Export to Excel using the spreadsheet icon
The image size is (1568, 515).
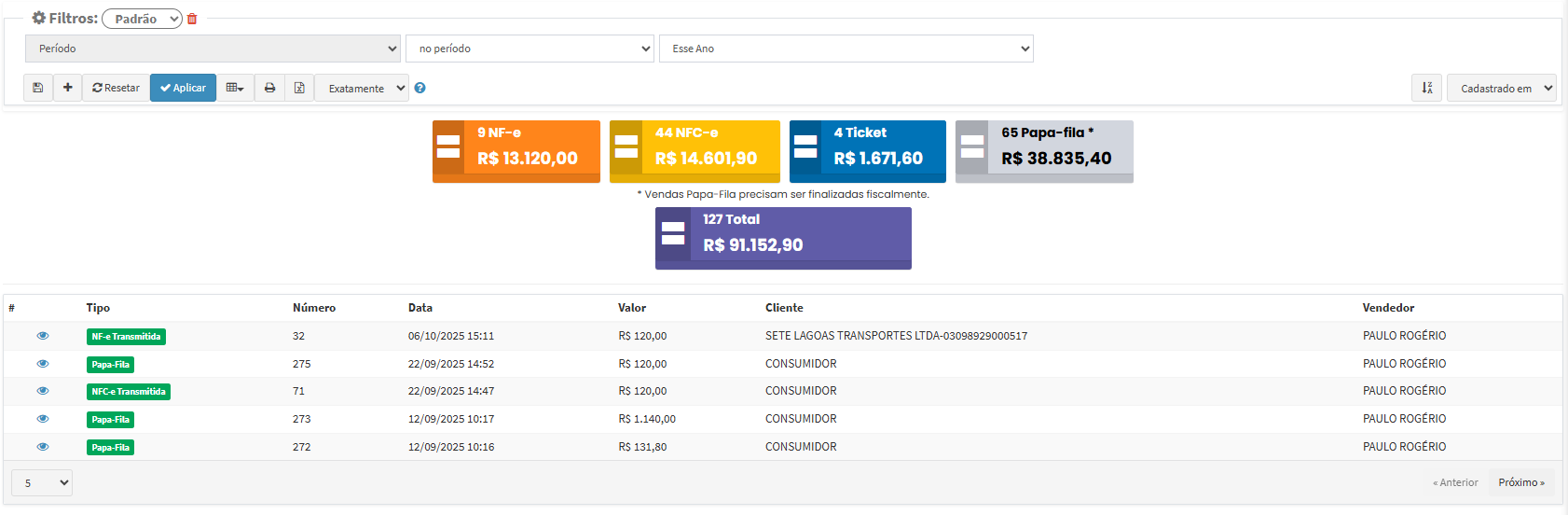pyautogui.click(x=299, y=88)
